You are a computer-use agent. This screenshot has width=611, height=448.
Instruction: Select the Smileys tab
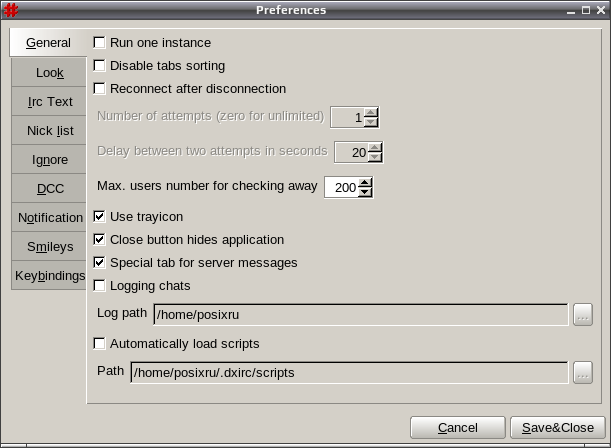tap(49, 247)
